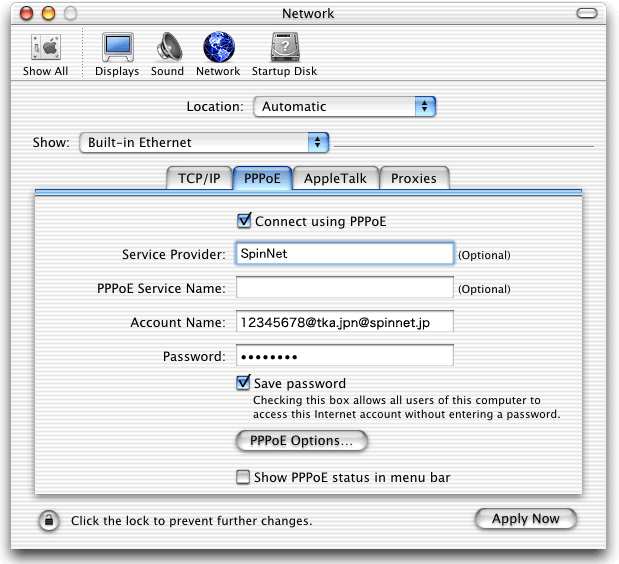619x564 pixels.
Task: Click the empty PPPoE Service Name field
Action: point(345,287)
